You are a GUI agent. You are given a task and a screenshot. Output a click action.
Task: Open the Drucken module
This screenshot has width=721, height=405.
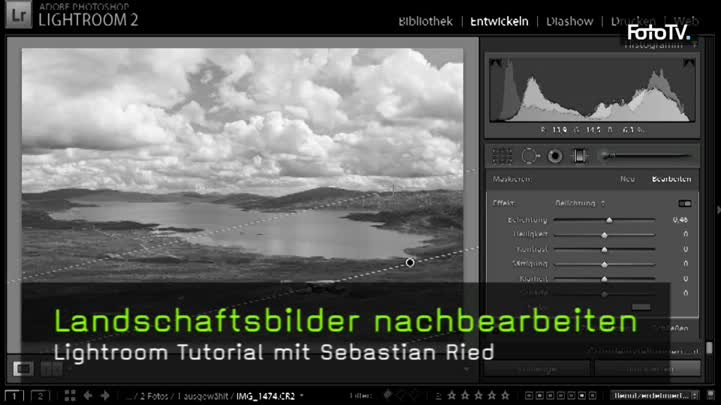tap(633, 21)
